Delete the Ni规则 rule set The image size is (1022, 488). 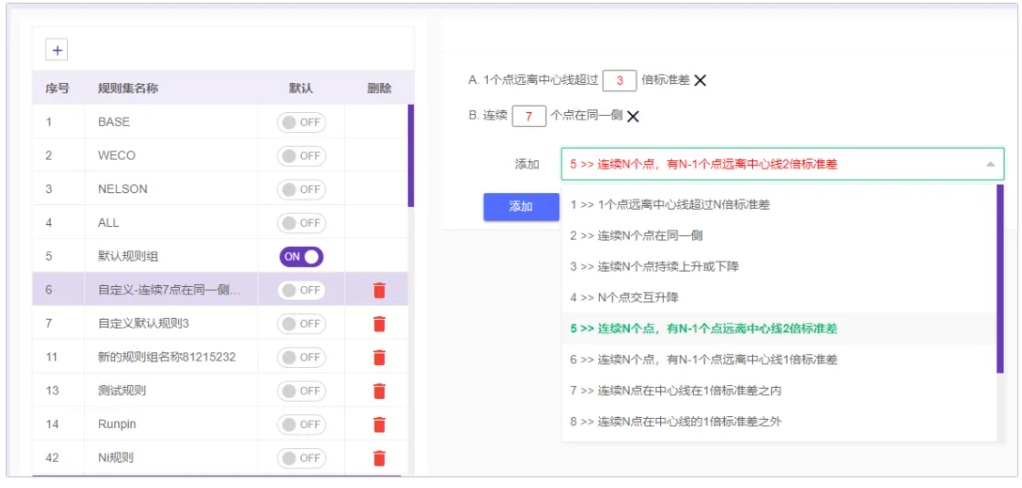pos(379,458)
